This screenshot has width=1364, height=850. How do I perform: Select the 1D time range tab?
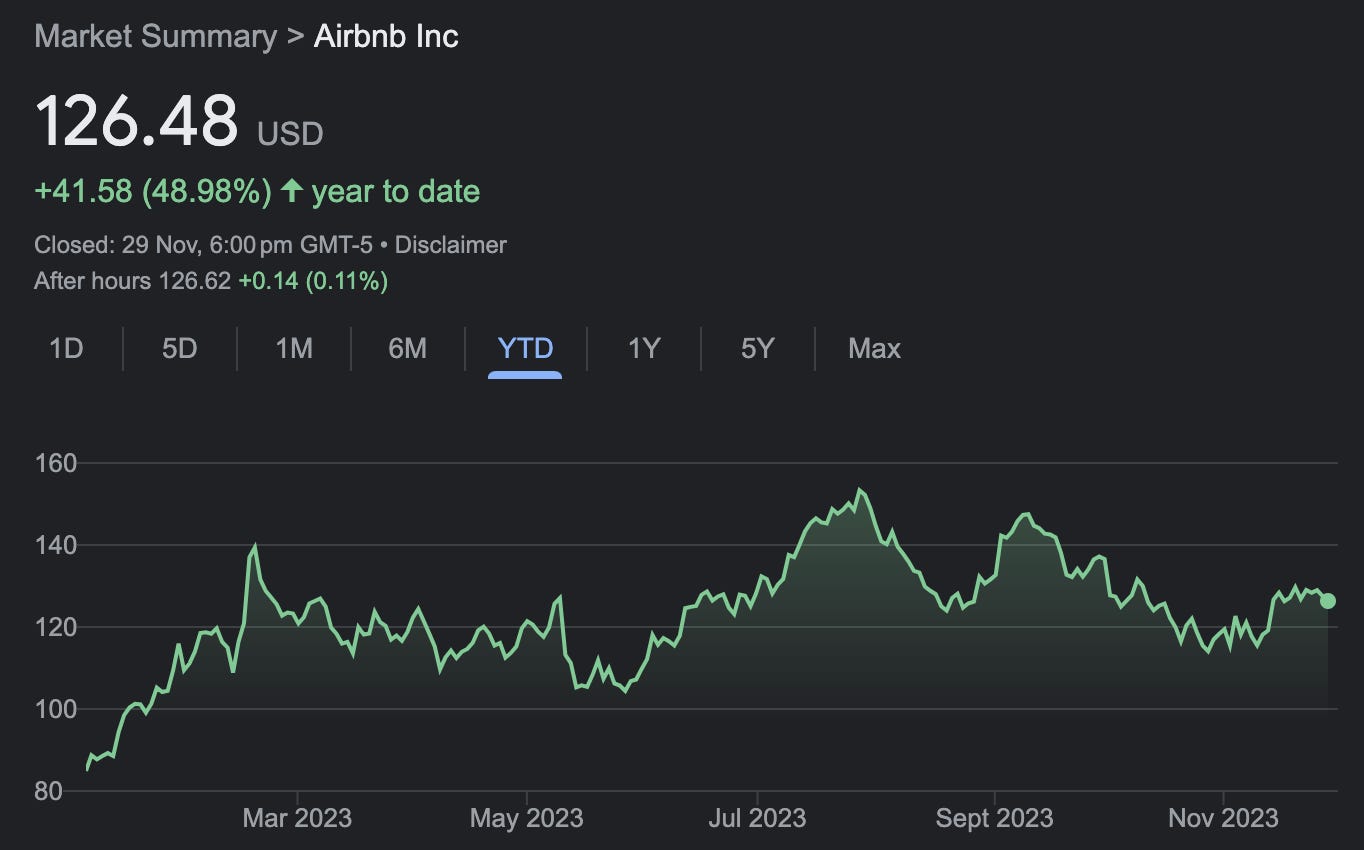[66, 348]
